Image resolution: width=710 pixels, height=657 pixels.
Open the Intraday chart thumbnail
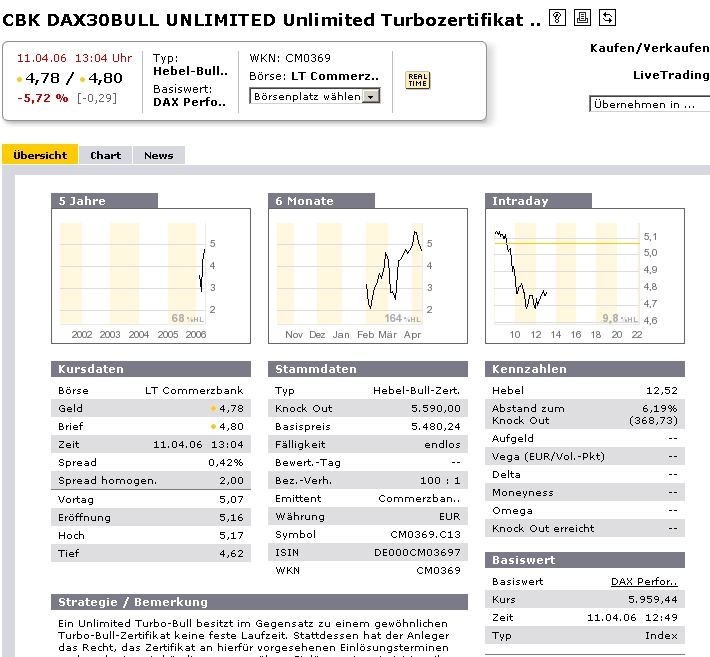(585, 276)
